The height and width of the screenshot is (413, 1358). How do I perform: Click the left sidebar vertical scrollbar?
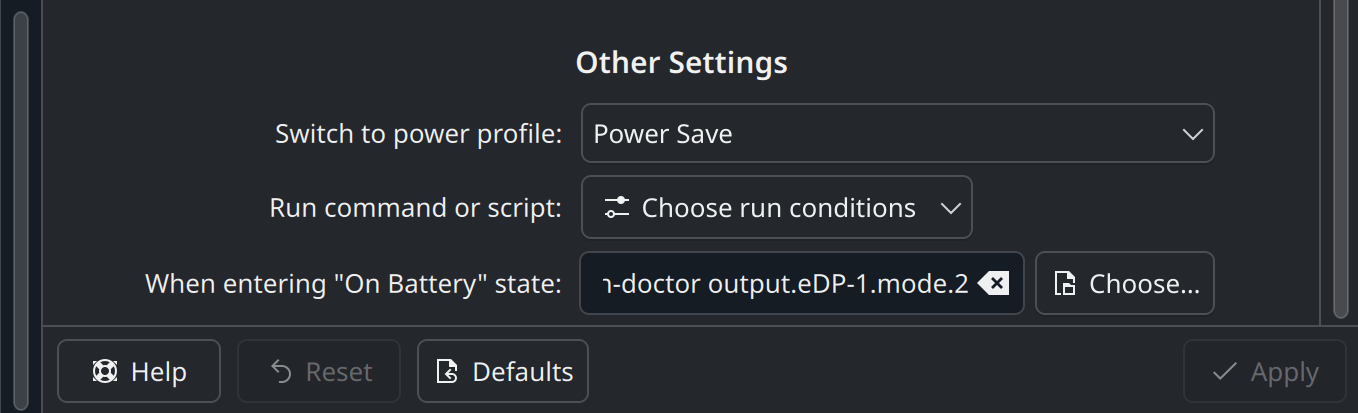click(x=20, y=211)
